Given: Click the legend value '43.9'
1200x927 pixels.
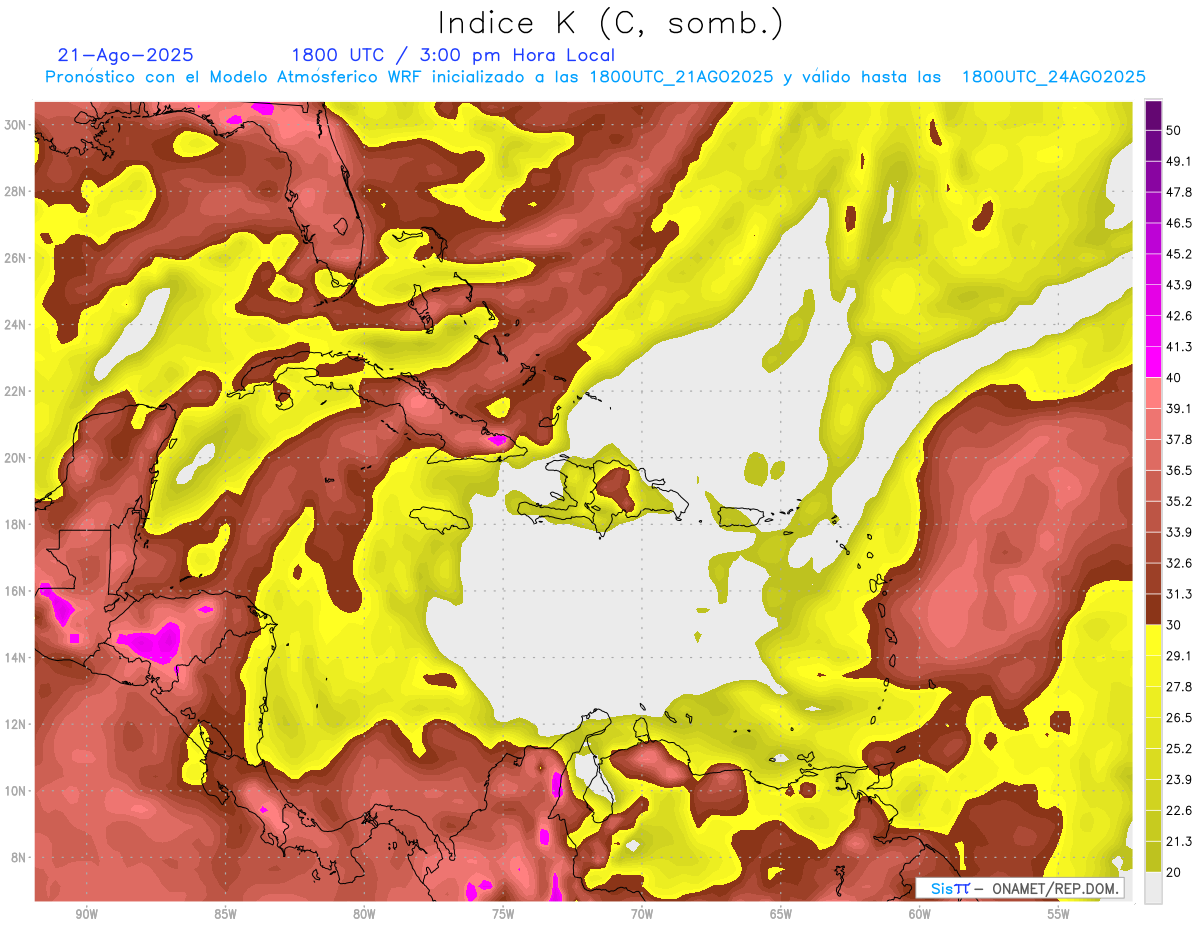Looking at the screenshot, I should point(1179,285).
